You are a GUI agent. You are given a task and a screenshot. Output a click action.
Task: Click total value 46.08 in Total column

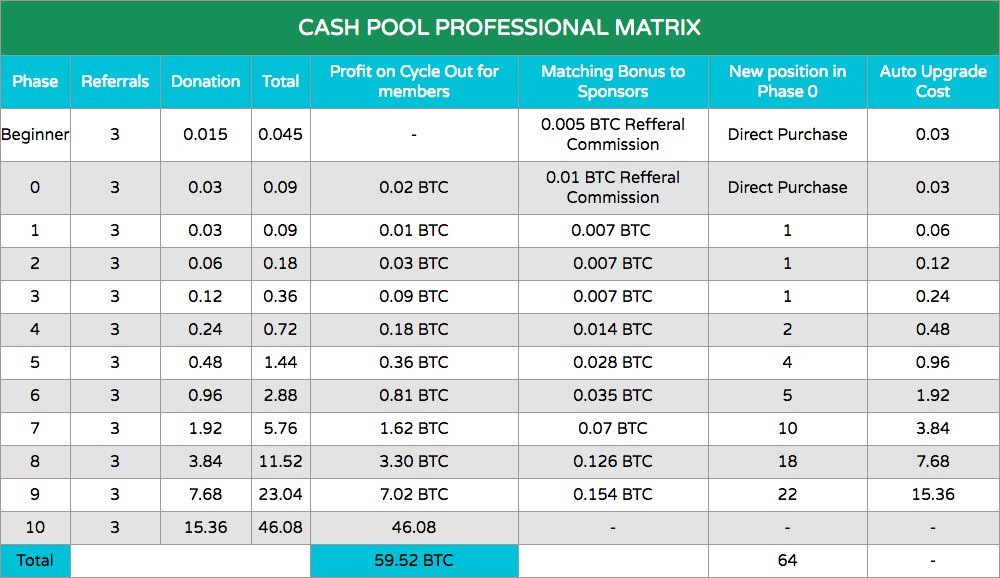click(x=281, y=528)
